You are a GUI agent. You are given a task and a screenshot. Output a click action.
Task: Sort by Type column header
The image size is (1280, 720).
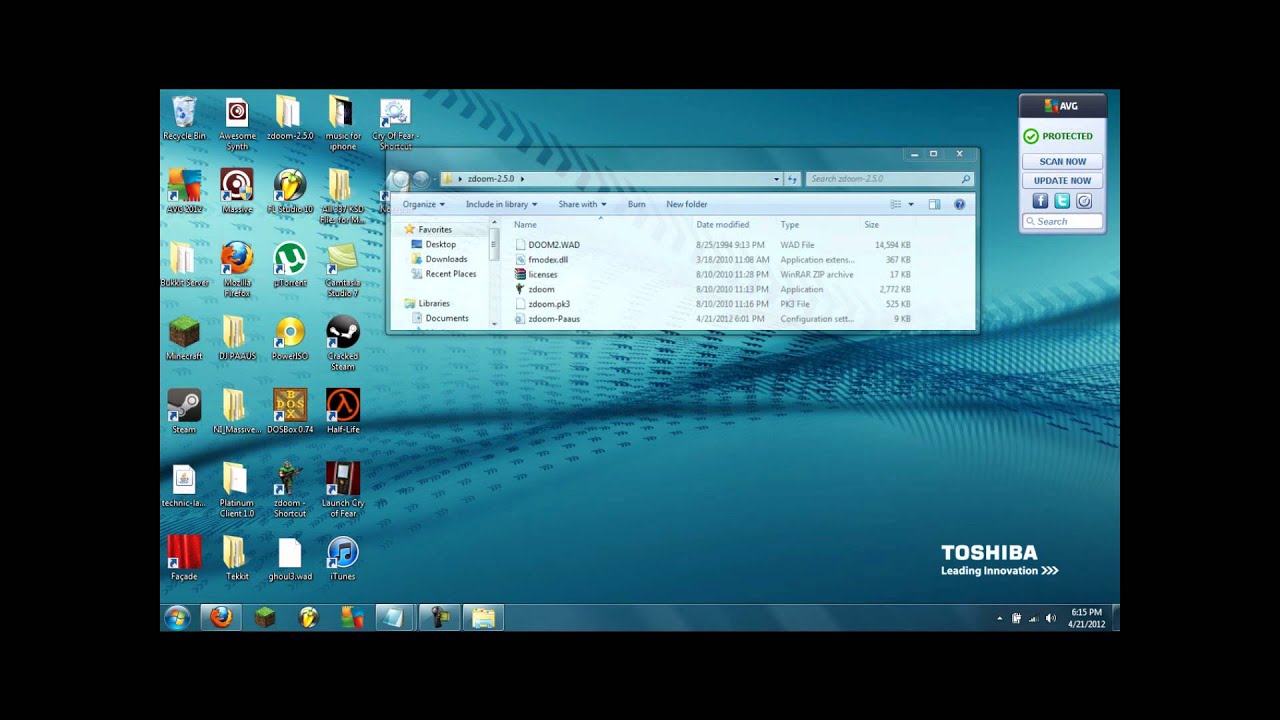(x=816, y=225)
